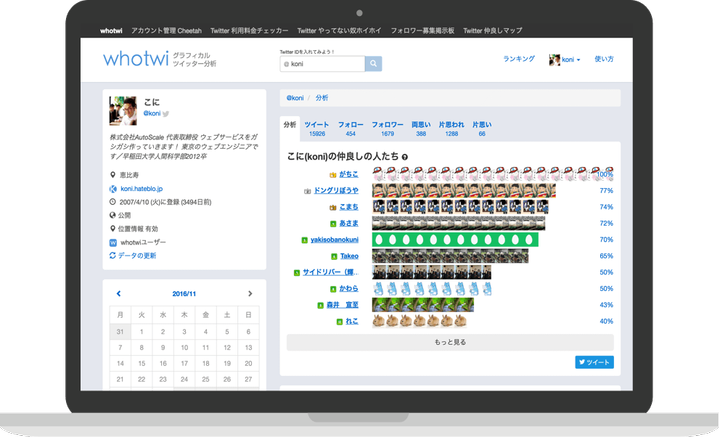Select calendar day 31
The image size is (720, 437).
click(120, 332)
